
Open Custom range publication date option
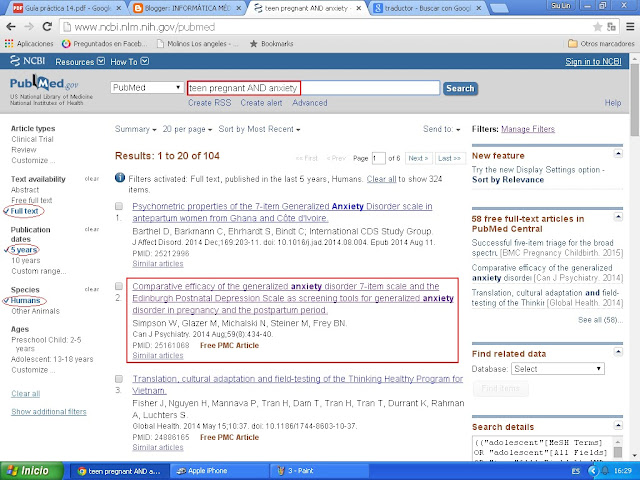pyautogui.click(x=38, y=271)
